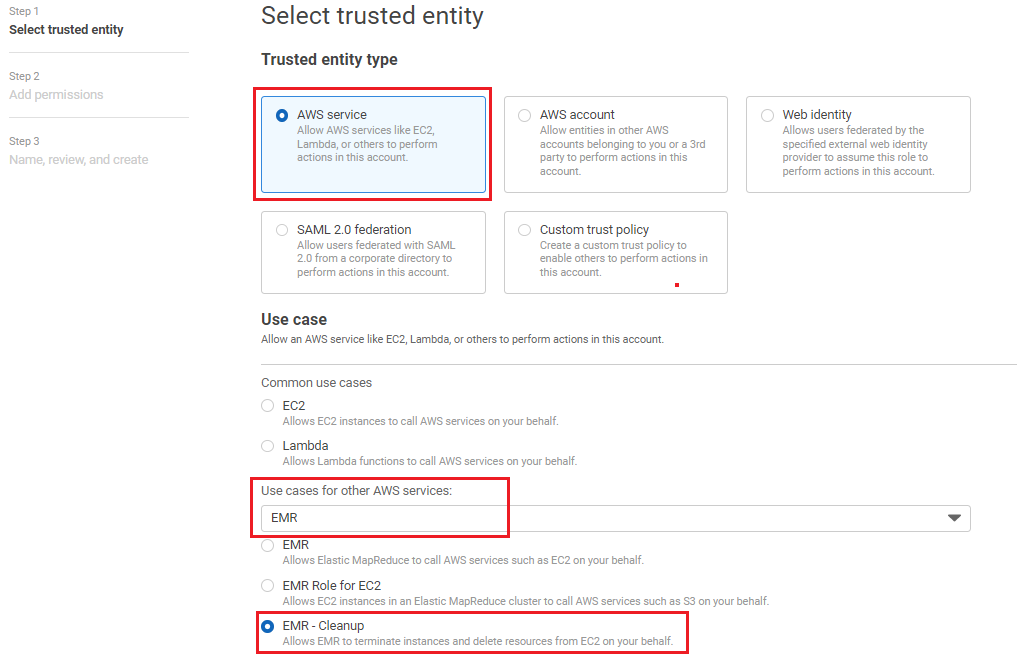The image size is (1017, 665).
Task: Click the dropdown arrow beside EMR
Action: tap(954, 518)
